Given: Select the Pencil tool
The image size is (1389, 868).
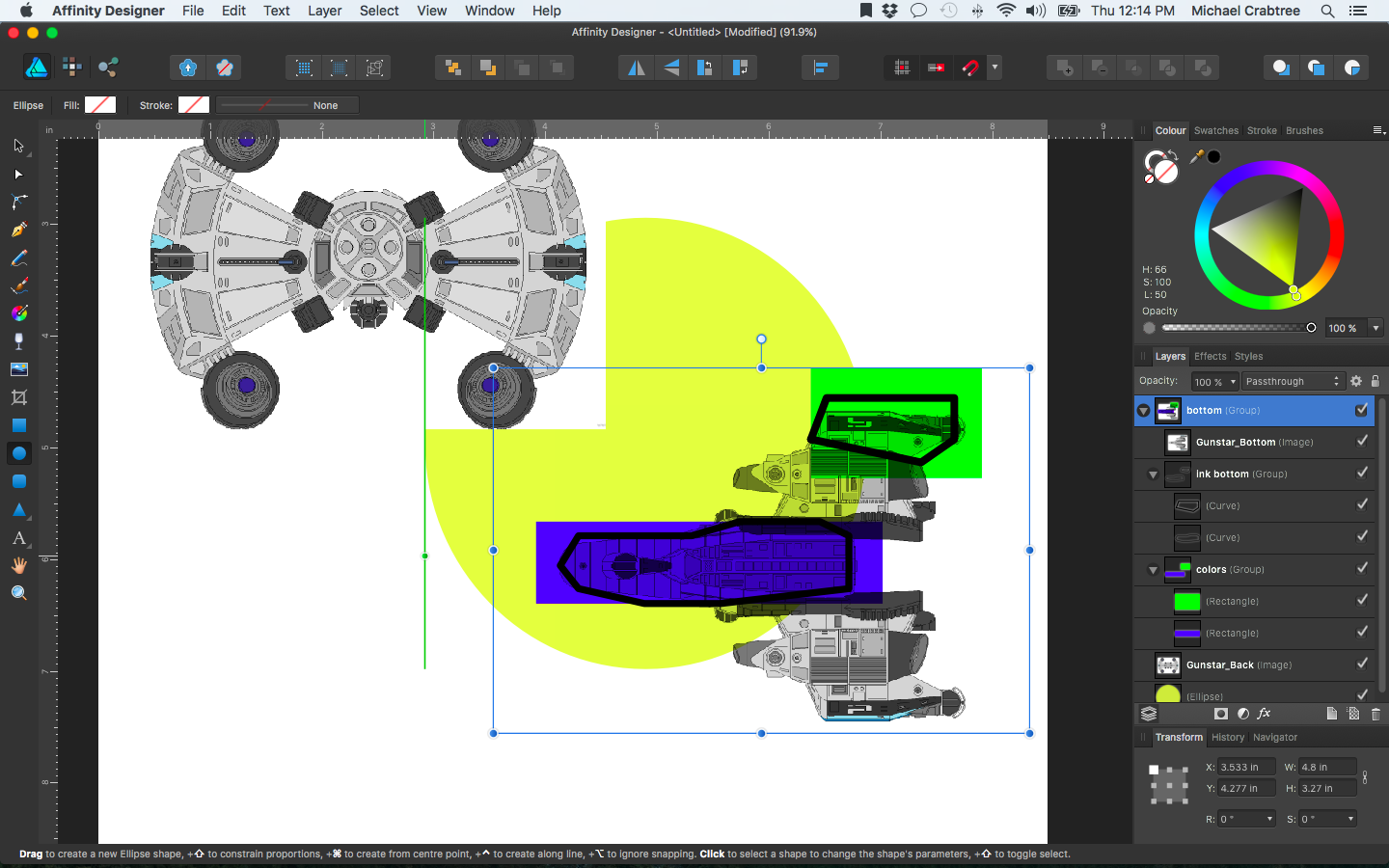Looking at the screenshot, I should 18,258.
